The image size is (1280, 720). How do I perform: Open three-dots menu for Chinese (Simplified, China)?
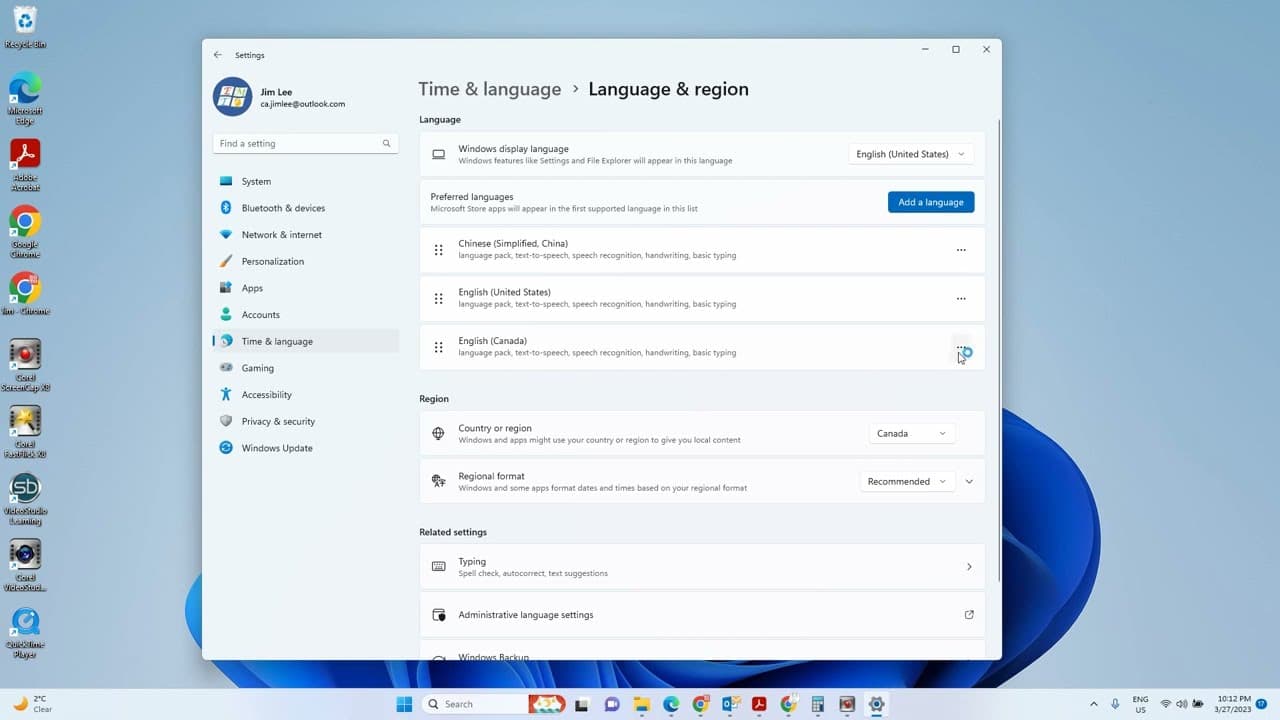tap(961, 250)
